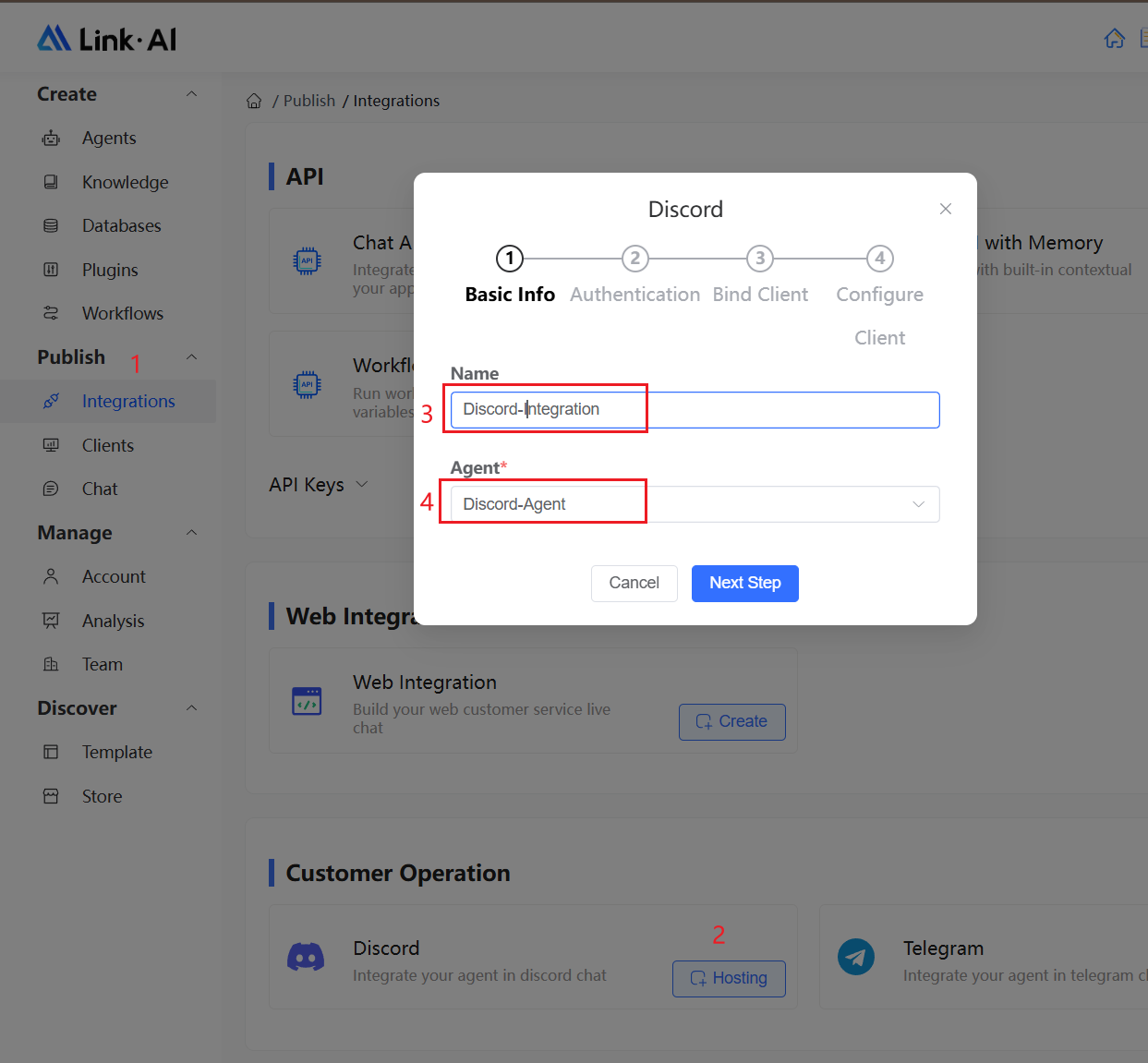The width and height of the screenshot is (1148, 1063).
Task: Click the Web Integration card title
Action: pos(425,682)
